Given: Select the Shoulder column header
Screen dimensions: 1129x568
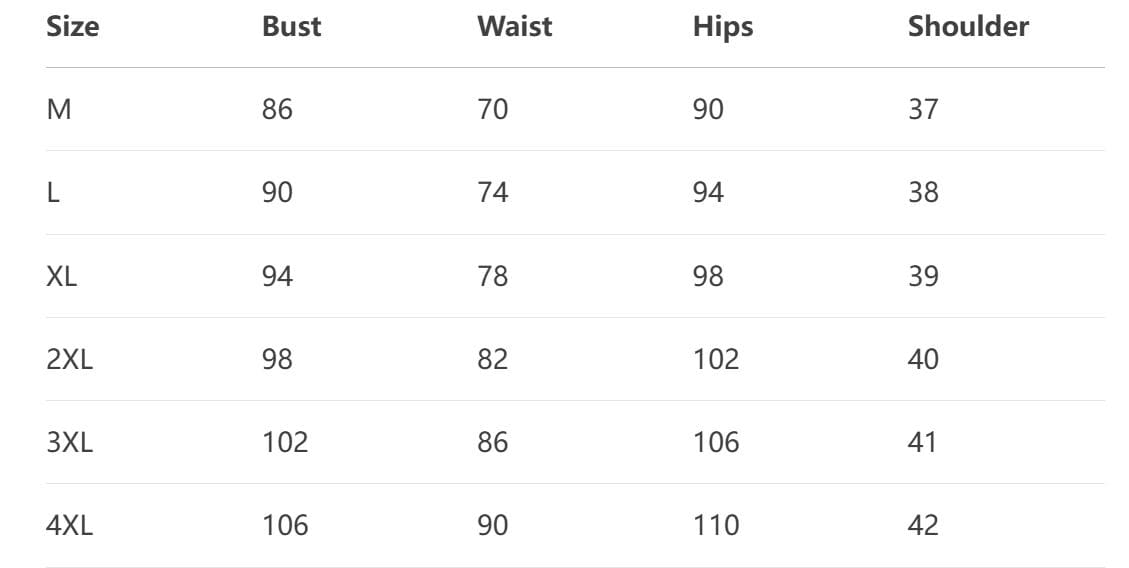Looking at the screenshot, I should [967, 27].
